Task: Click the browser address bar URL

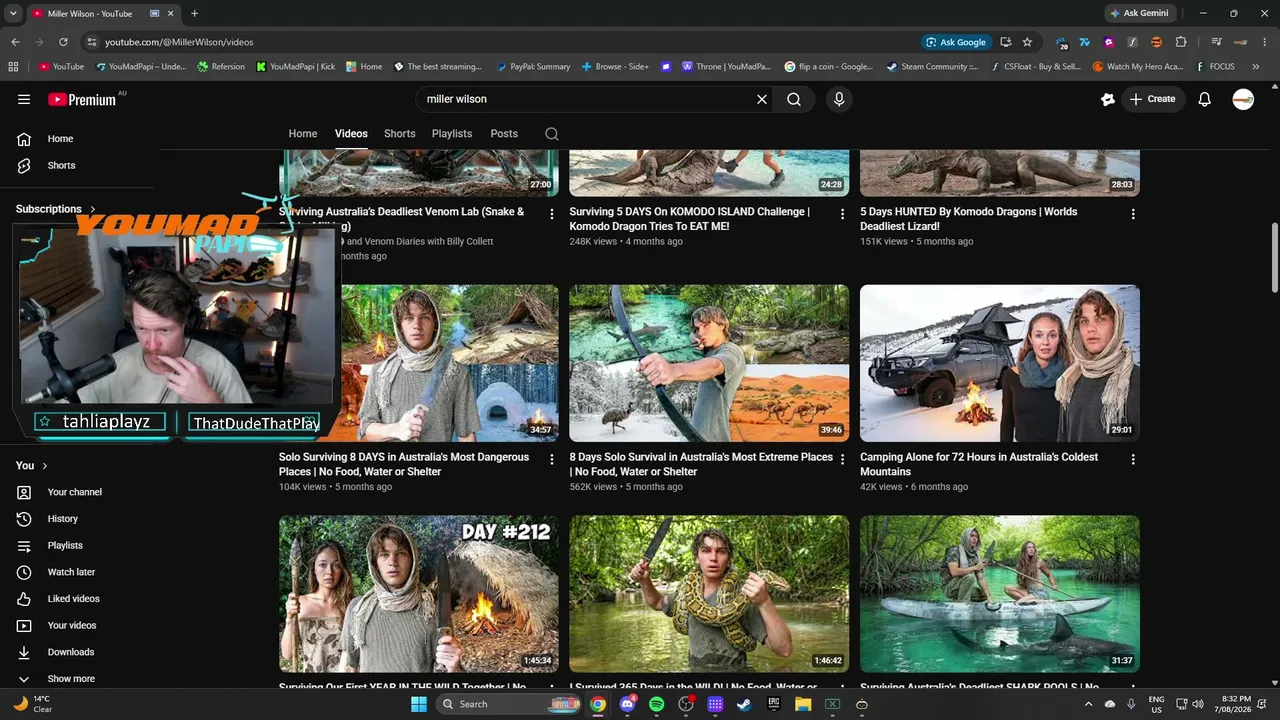Action: (x=179, y=42)
